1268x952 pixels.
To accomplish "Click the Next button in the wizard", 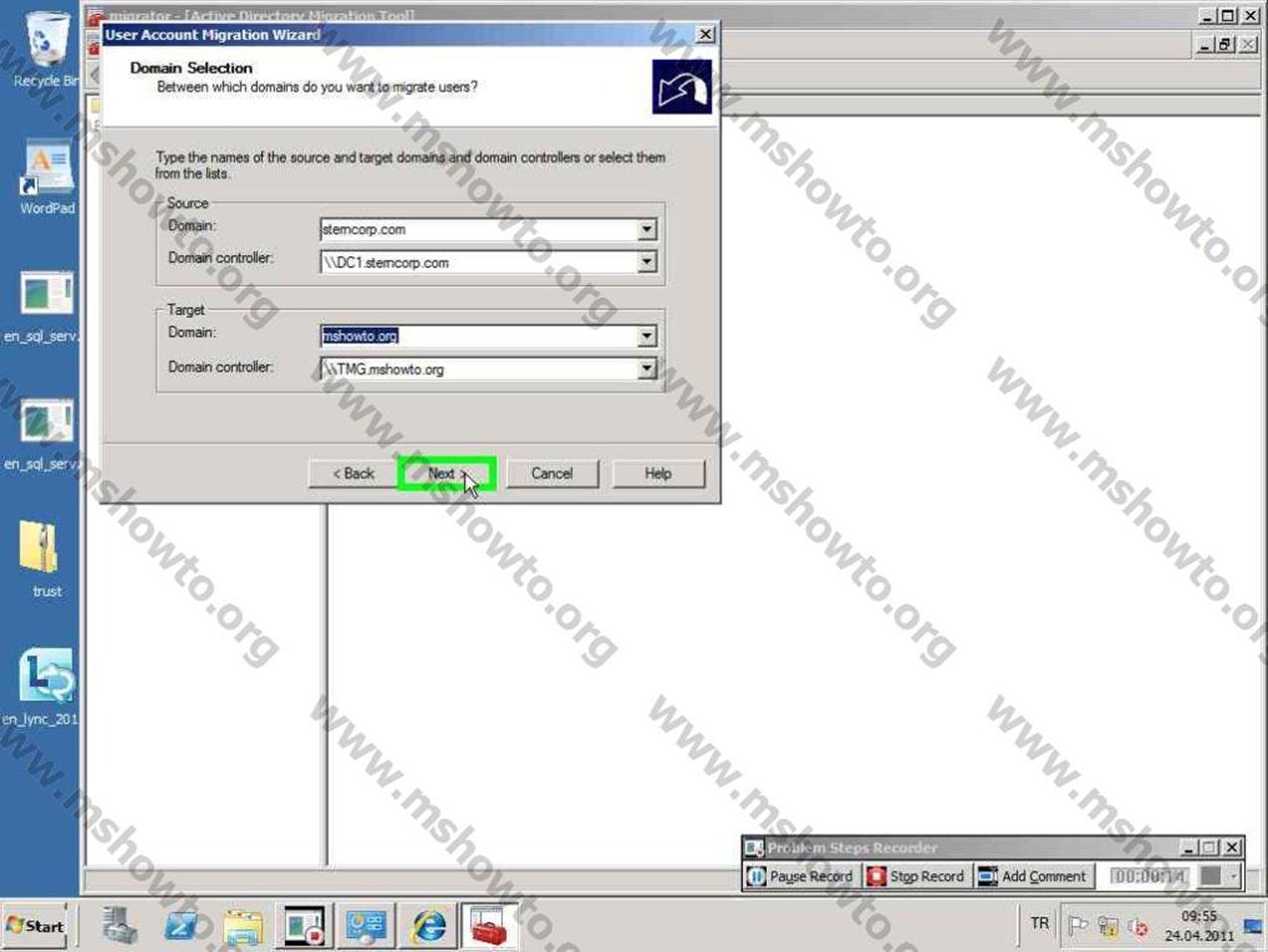I will [447, 474].
